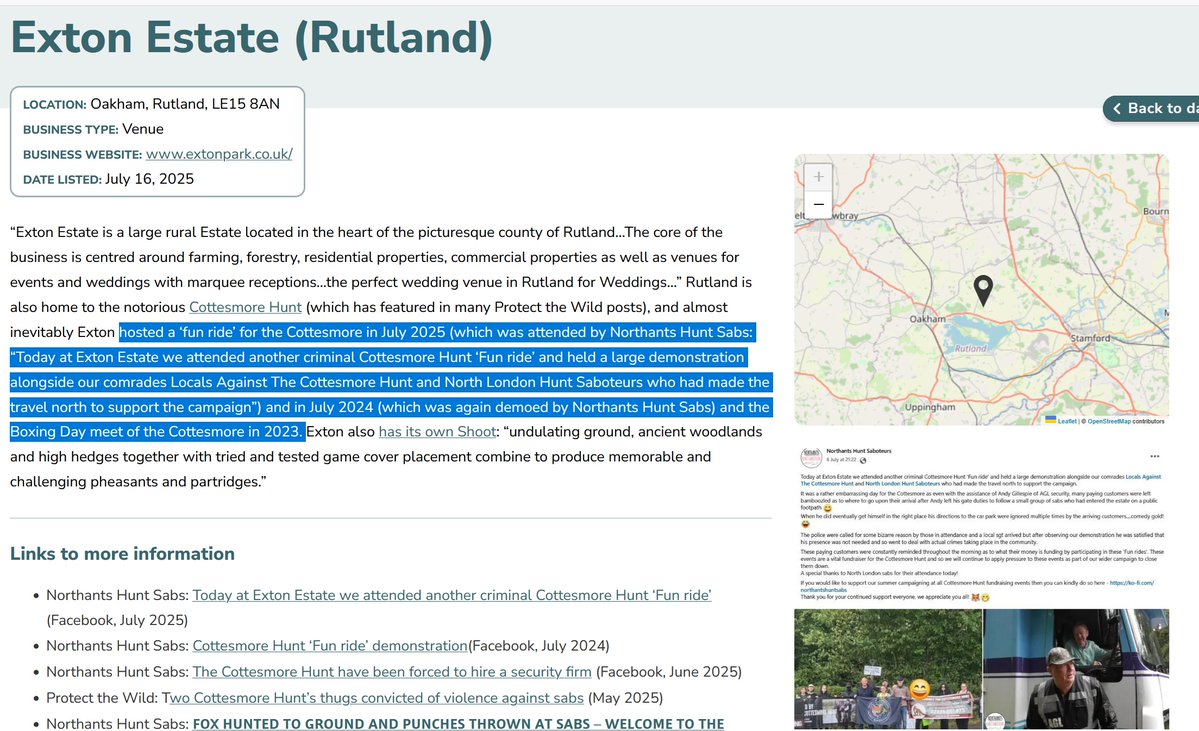Screen dimensions: 1199x731
Task: Click the Facebook post text screenshot
Action: coord(982,535)
